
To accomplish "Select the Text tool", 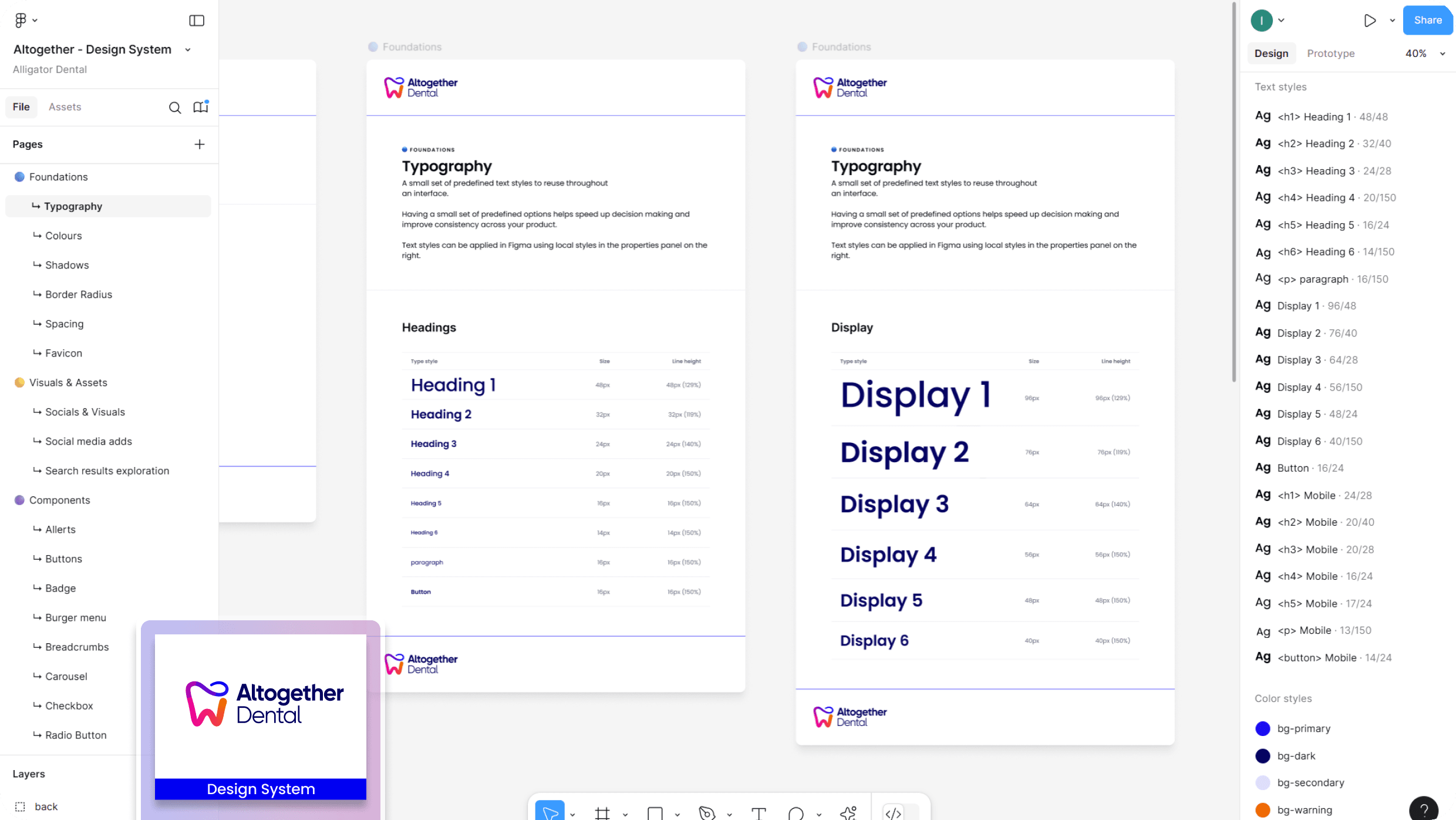I will click(759, 813).
